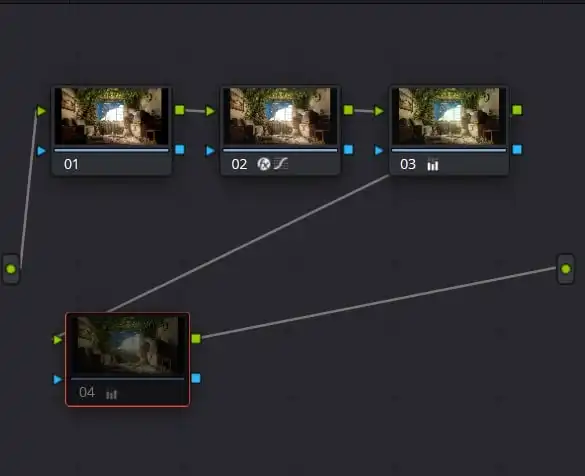Viewport: 585px width, 476px height.
Task: Click node 03's blue key output square
Action: pos(517,149)
